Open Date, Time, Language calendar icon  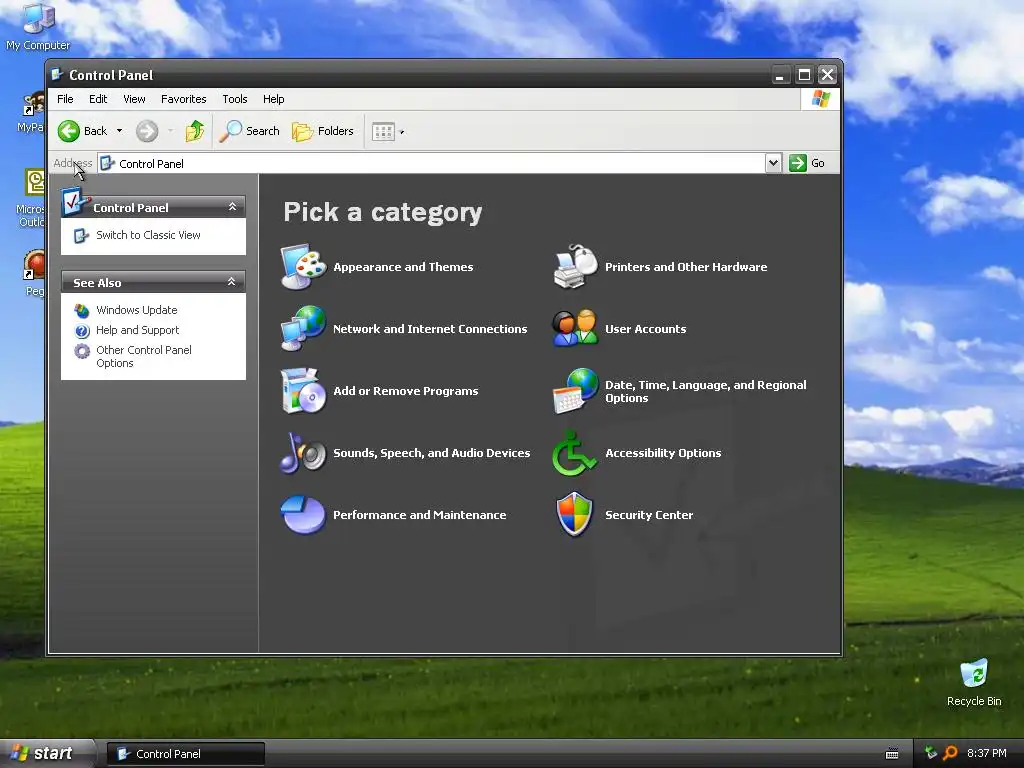point(575,391)
